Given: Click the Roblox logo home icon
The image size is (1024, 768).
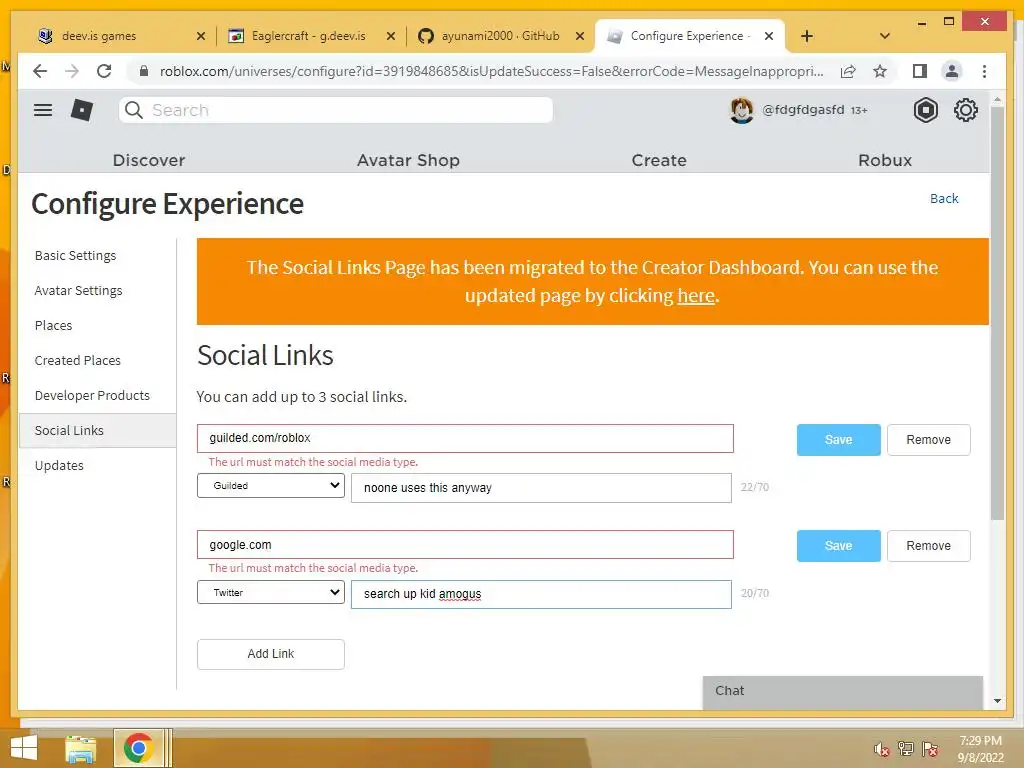Looking at the screenshot, I should [x=82, y=110].
